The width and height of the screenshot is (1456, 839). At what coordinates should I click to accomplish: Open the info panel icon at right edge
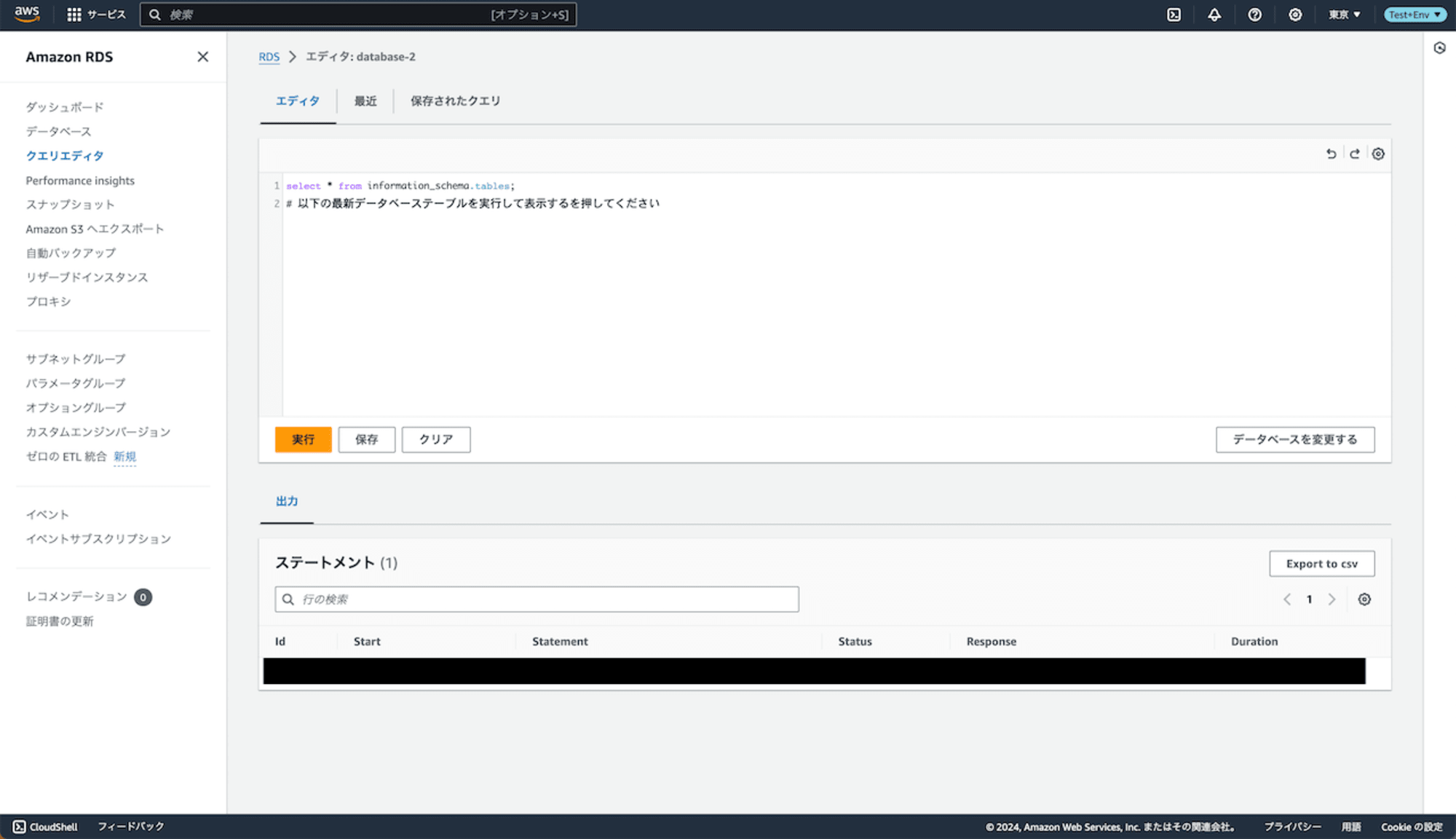pos(1439,48)
